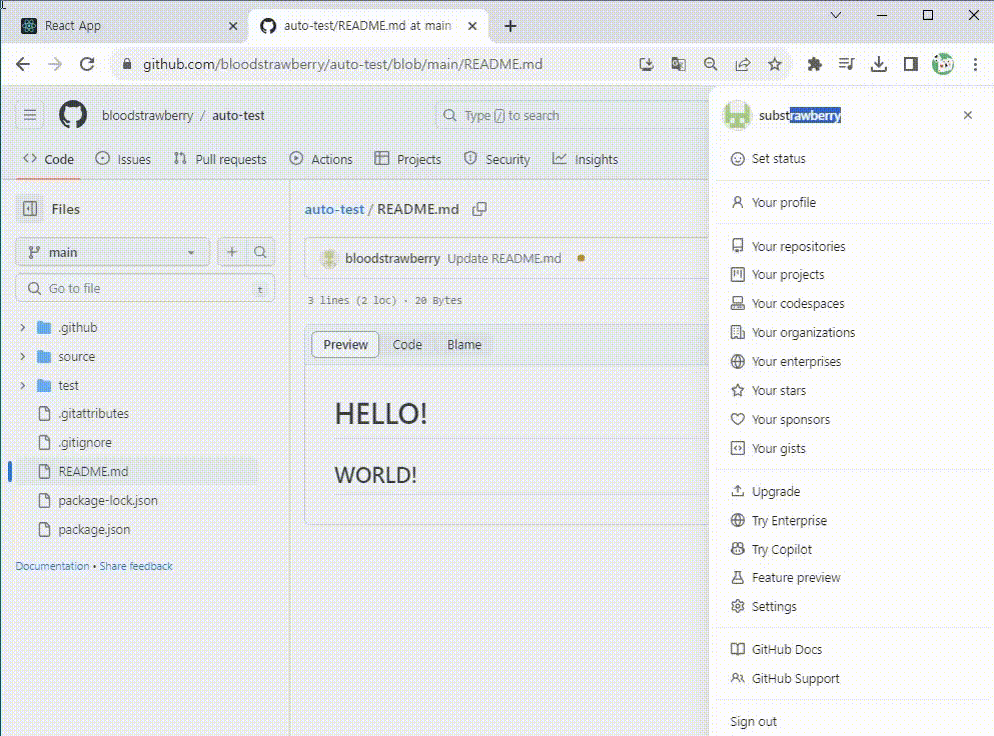Viewport: 994px width, 736px height.
Task: Open the Pull requests tab
Action: pyautogui.click(x=220, y=159)
